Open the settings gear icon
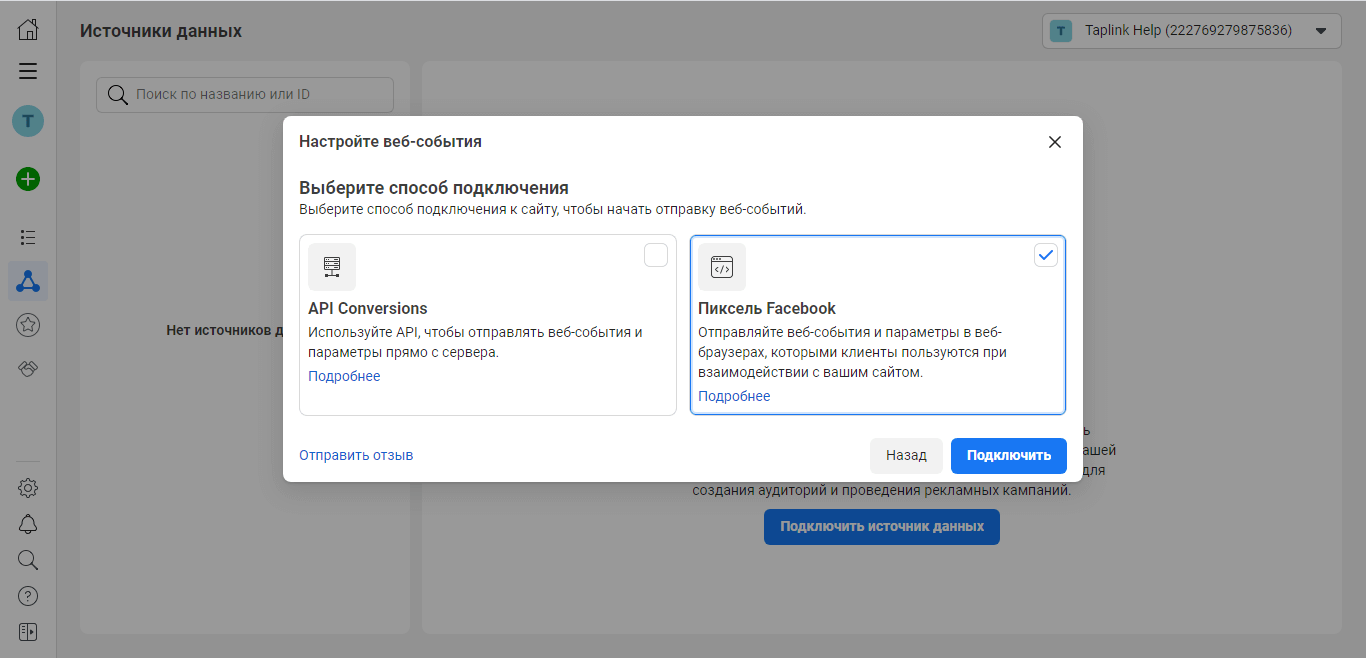The width and height of the screenshot is (1366, 658). [x=28, y=488]
